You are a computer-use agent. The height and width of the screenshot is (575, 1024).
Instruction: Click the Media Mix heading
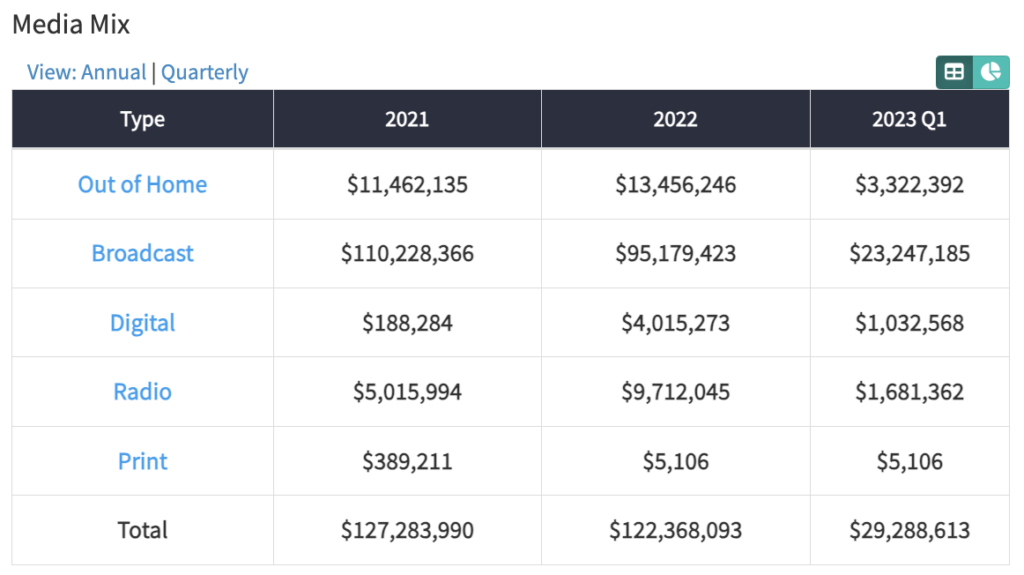coord(71,24)
